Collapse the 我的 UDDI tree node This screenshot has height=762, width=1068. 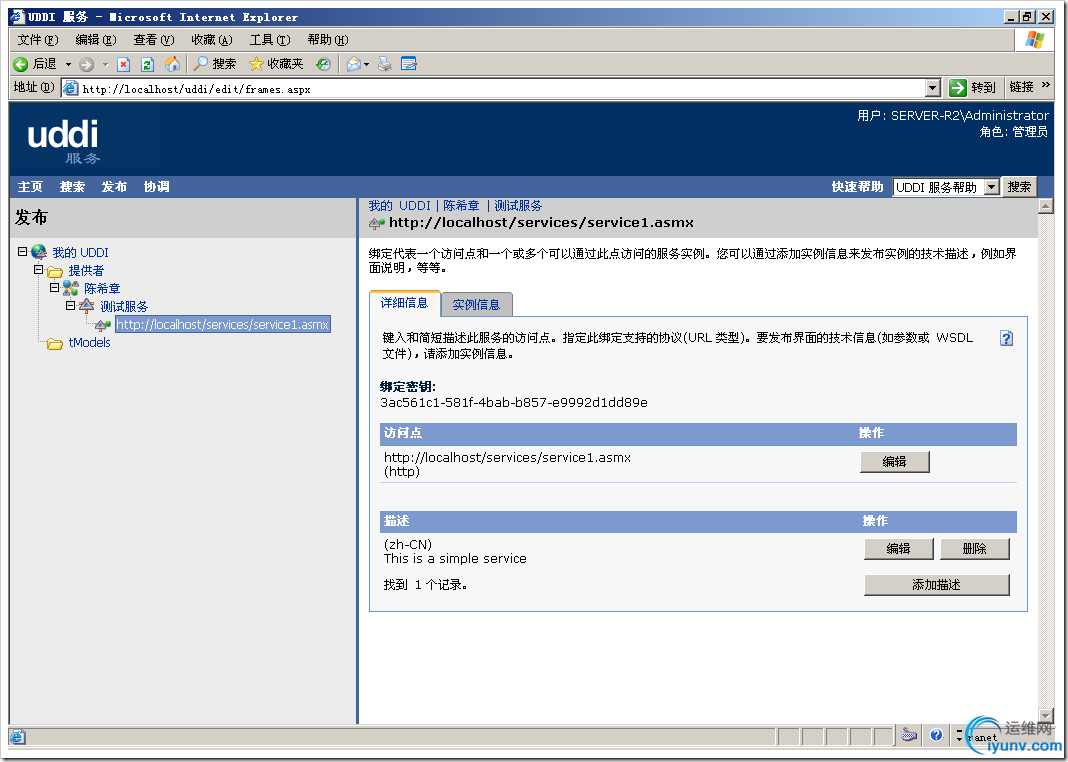click(x=22, y=251)
